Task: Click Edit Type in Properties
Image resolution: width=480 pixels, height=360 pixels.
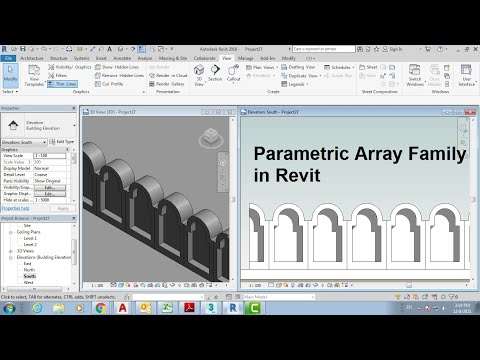Action: (x=62, y=142)
